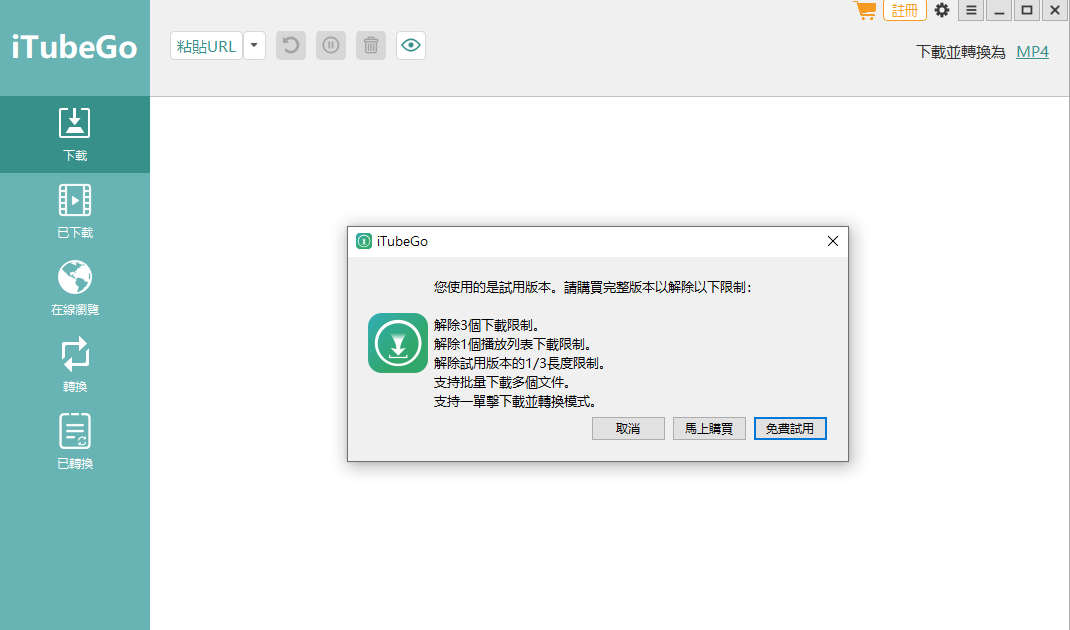Open the 已轉換 (Converted) section
The height and width of the screenshot is (630, 1070).
(x=75, y=440)
